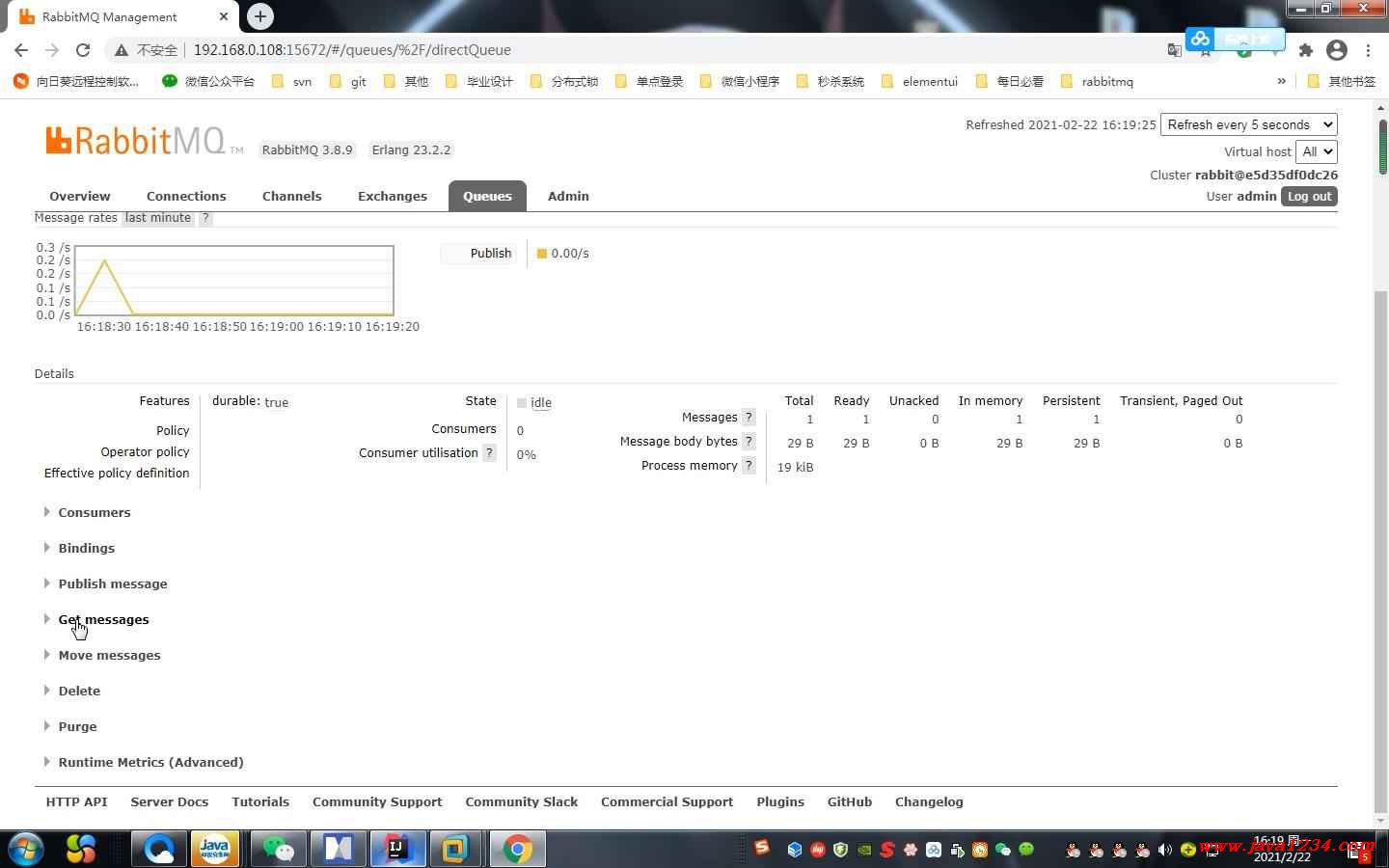Open the HTTP API link
Viewport: 1389px width, 868px height.
click(76, 801)
